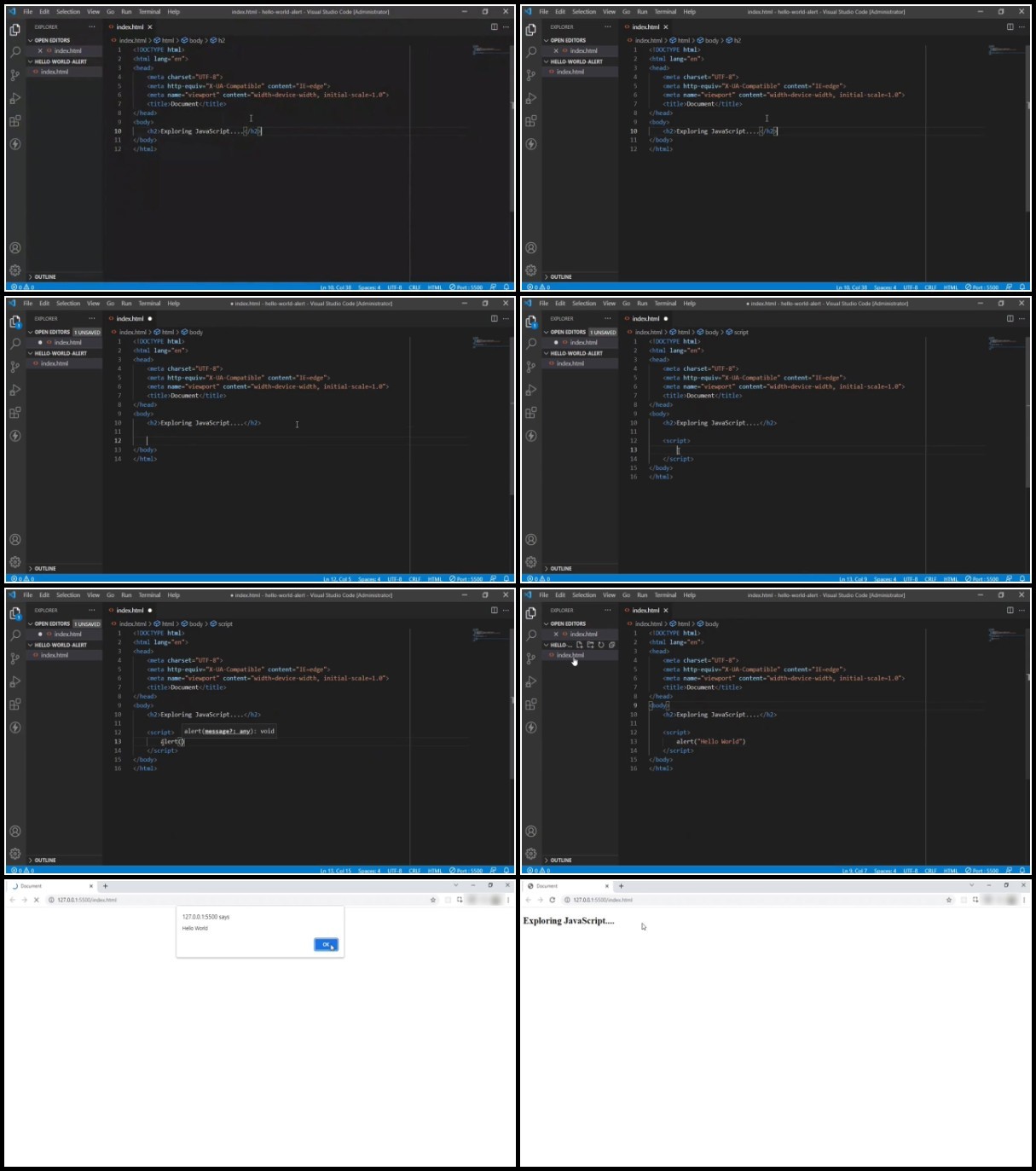Split editor in top-left VS Code window
Image resolution: width=1036 pixels, height=1171 pixels.
pyautogui.click(x=494, y=26)
